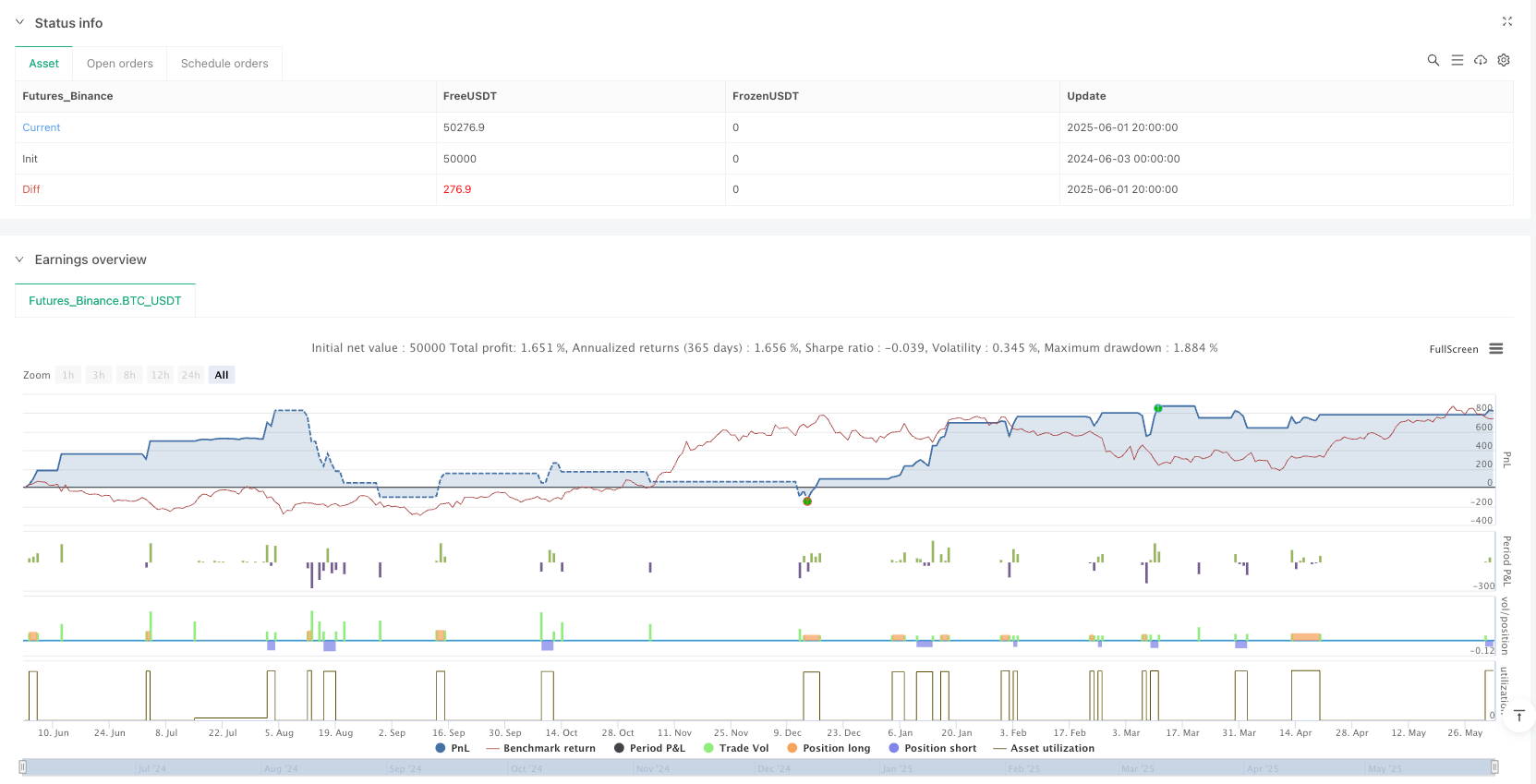
Task: Select the All zoom range button
Action: point(222,375)
